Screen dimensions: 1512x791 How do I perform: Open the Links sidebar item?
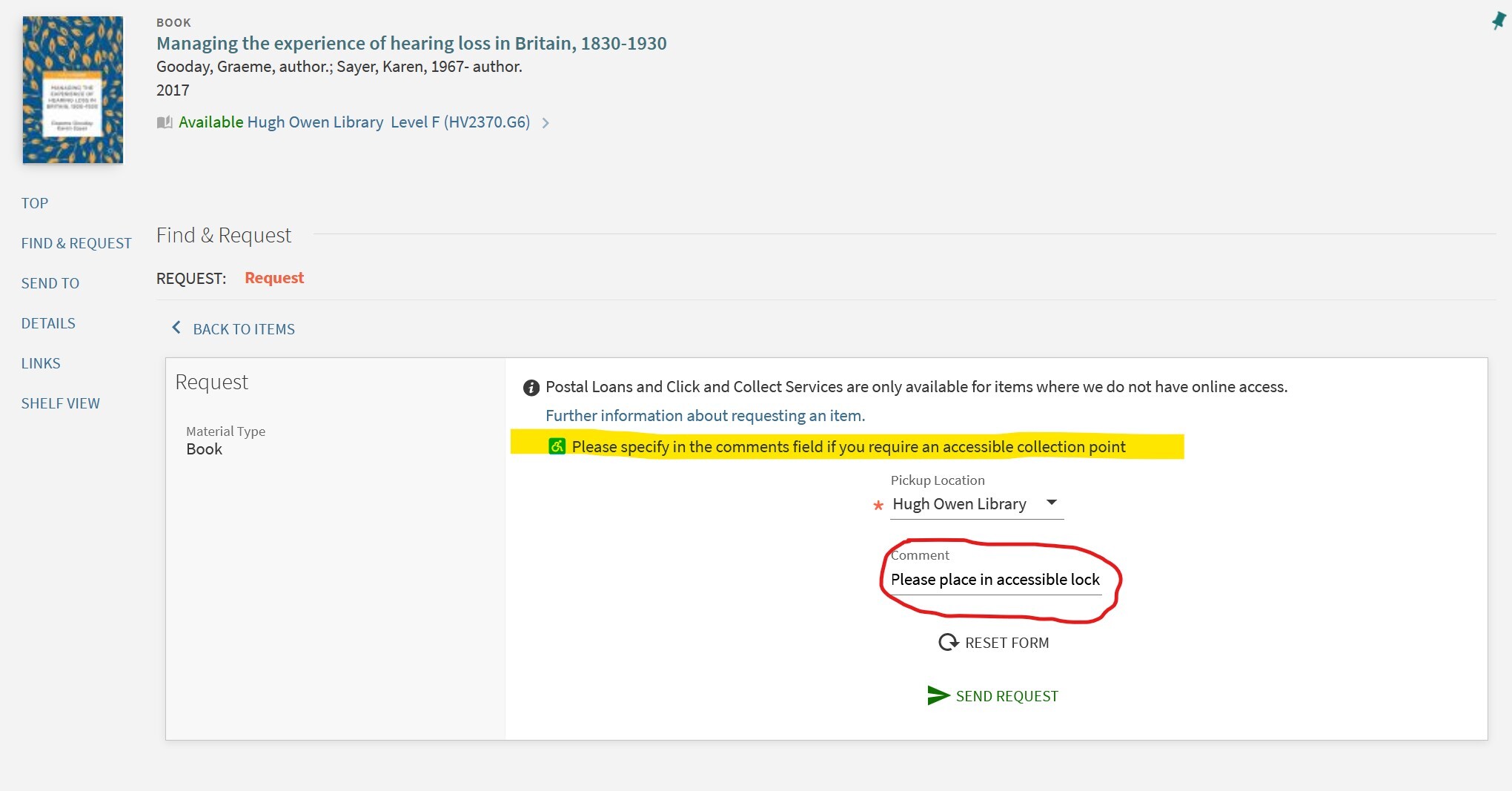[41, 363]
